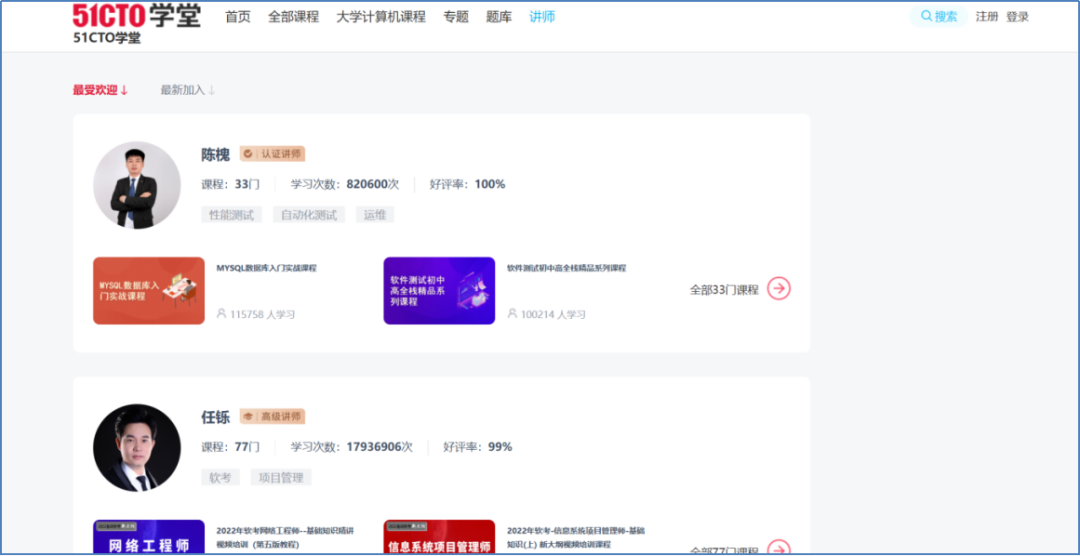This screenshot has height=556, width=1080.
Task: Open 大学计算机课程 in the top menu
Action: point(380,17)
